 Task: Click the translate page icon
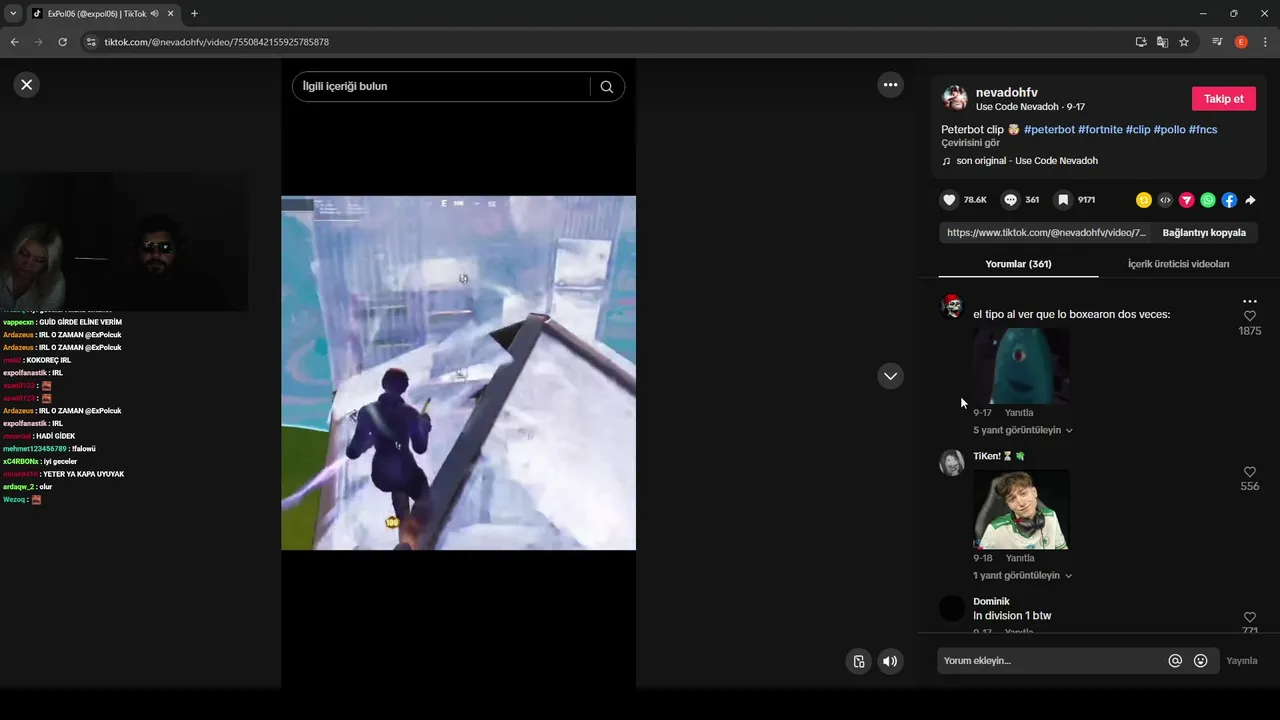coord(1162,42)
